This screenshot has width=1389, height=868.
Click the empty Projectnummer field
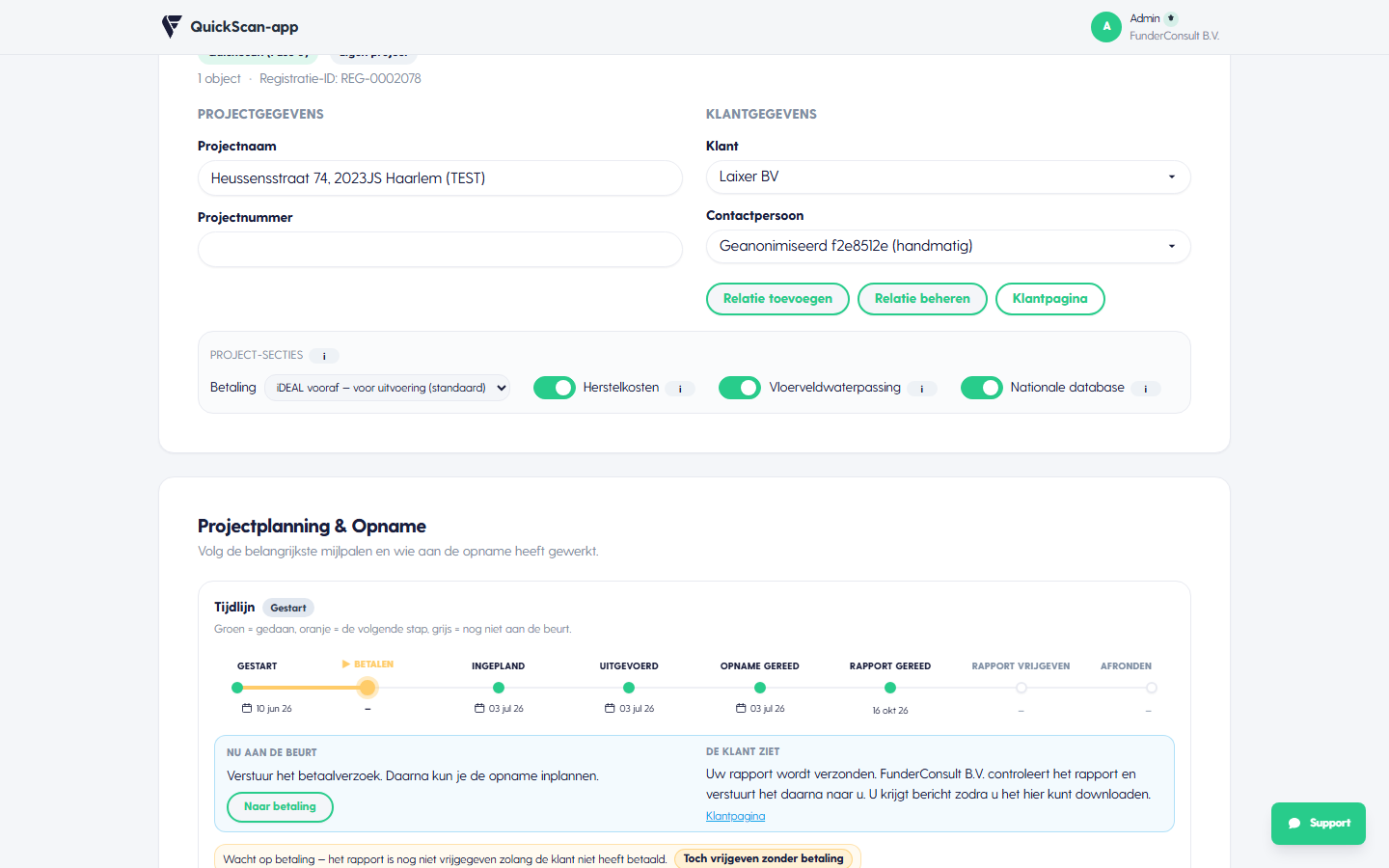click(x=440, y=250)
